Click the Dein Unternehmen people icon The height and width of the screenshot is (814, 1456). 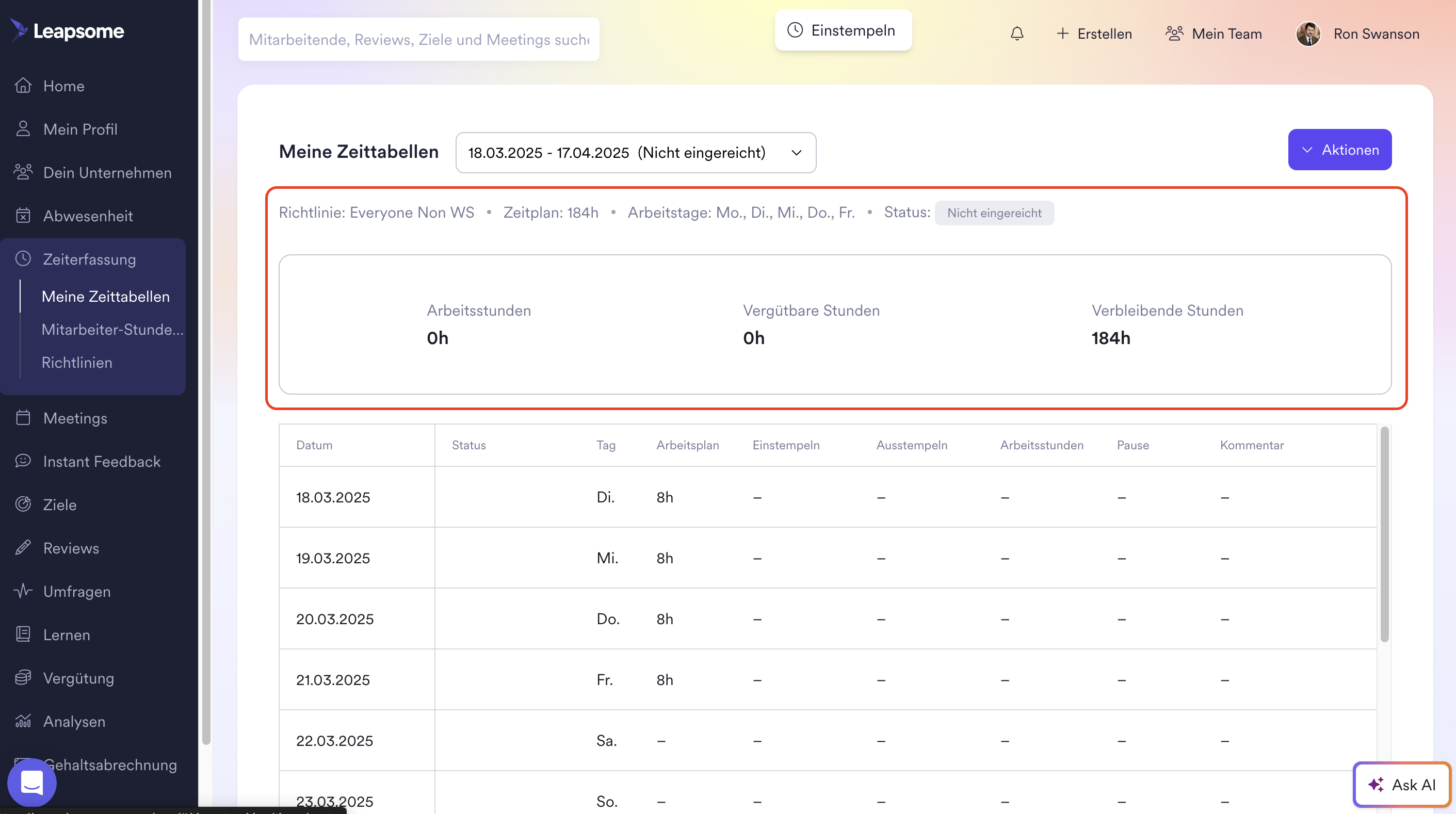[x=23, y=172]
